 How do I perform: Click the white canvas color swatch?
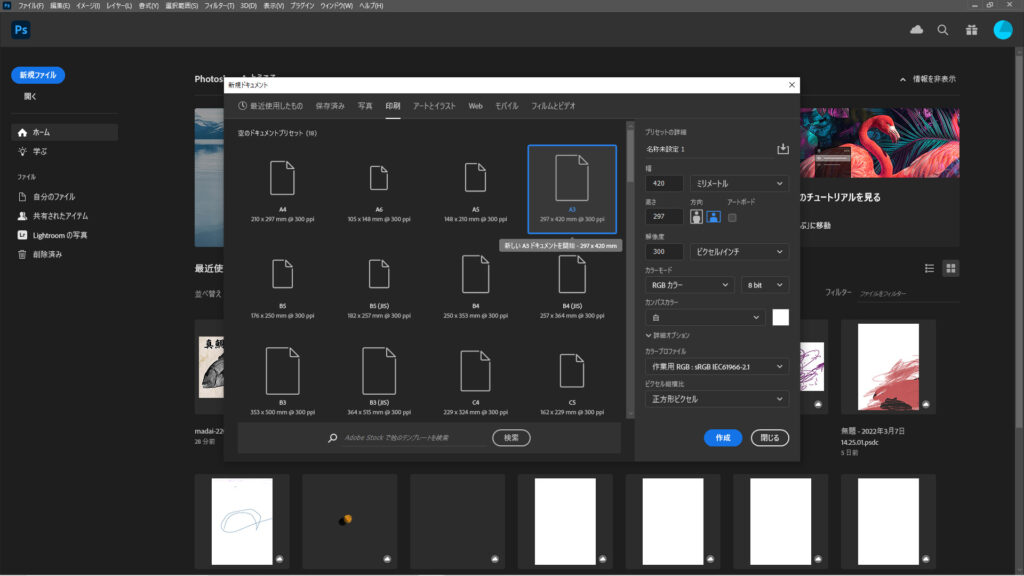pos(780,317)
